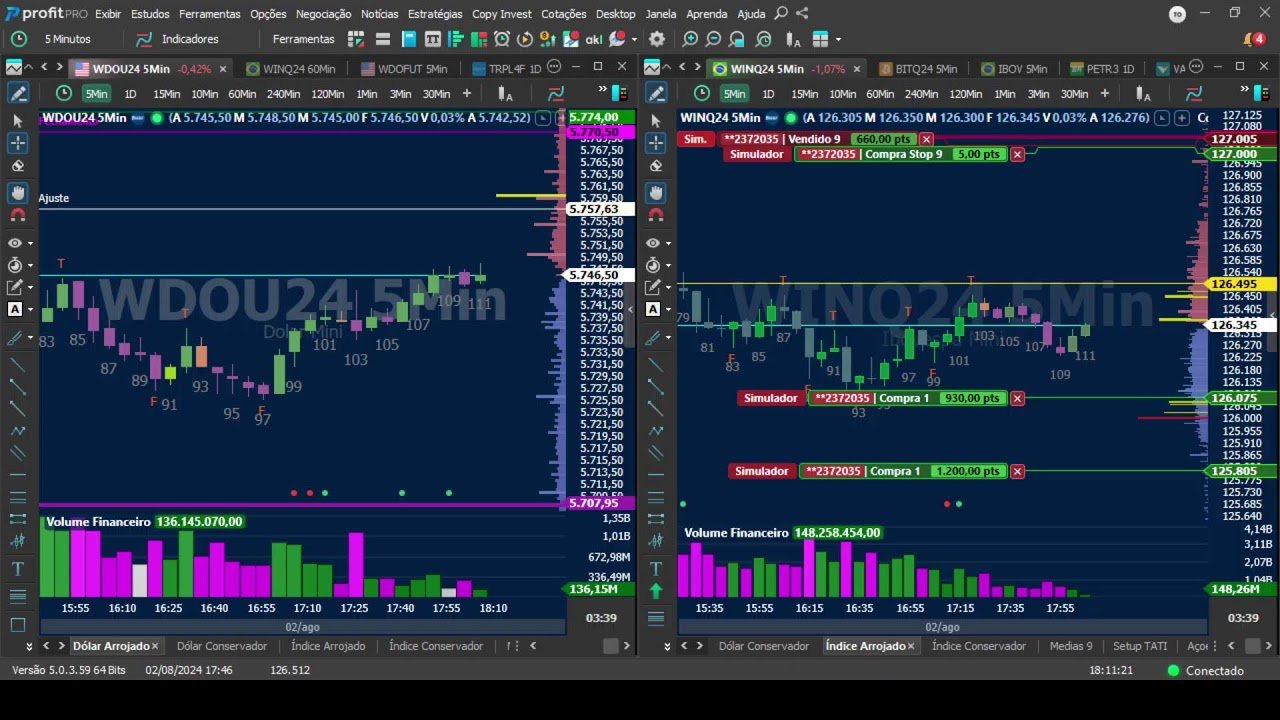Select the hand pan tool on WINQ24 chart
The width and height of the screenshot is (1280, 720).
click(x=656, y=192)
